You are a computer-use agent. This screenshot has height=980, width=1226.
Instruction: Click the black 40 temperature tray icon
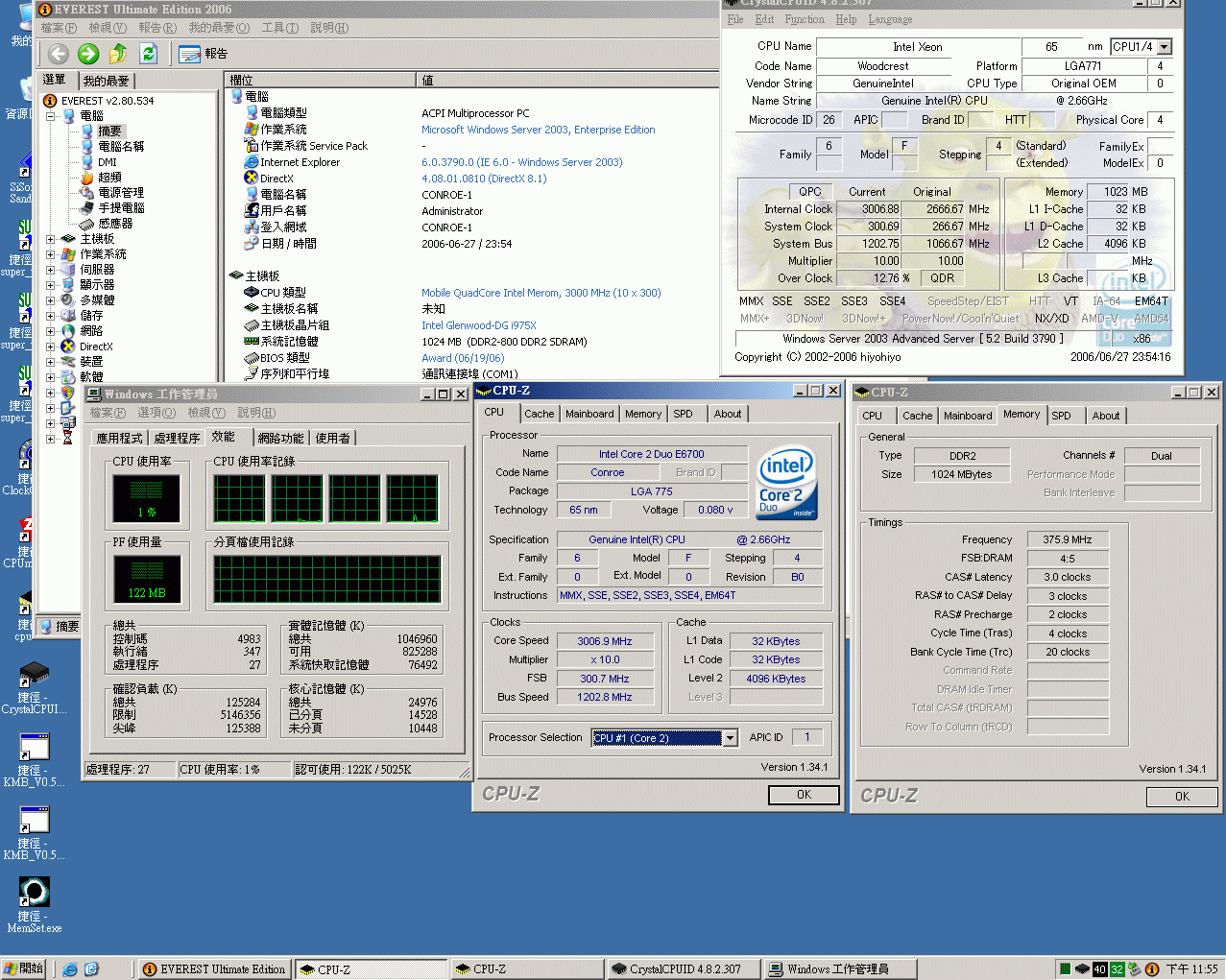click(1100, 969)
